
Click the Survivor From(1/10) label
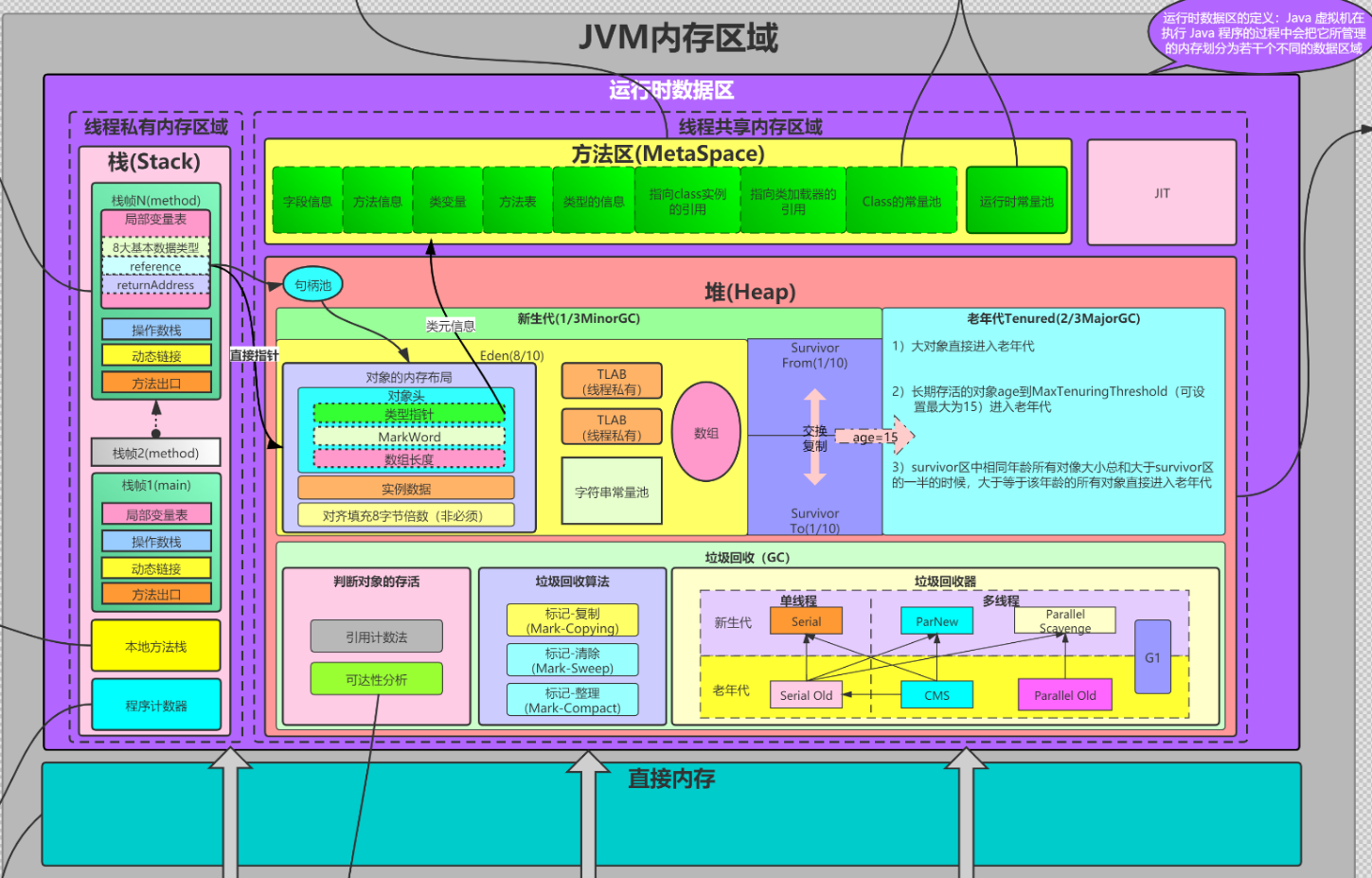click(x=814, y=355)
